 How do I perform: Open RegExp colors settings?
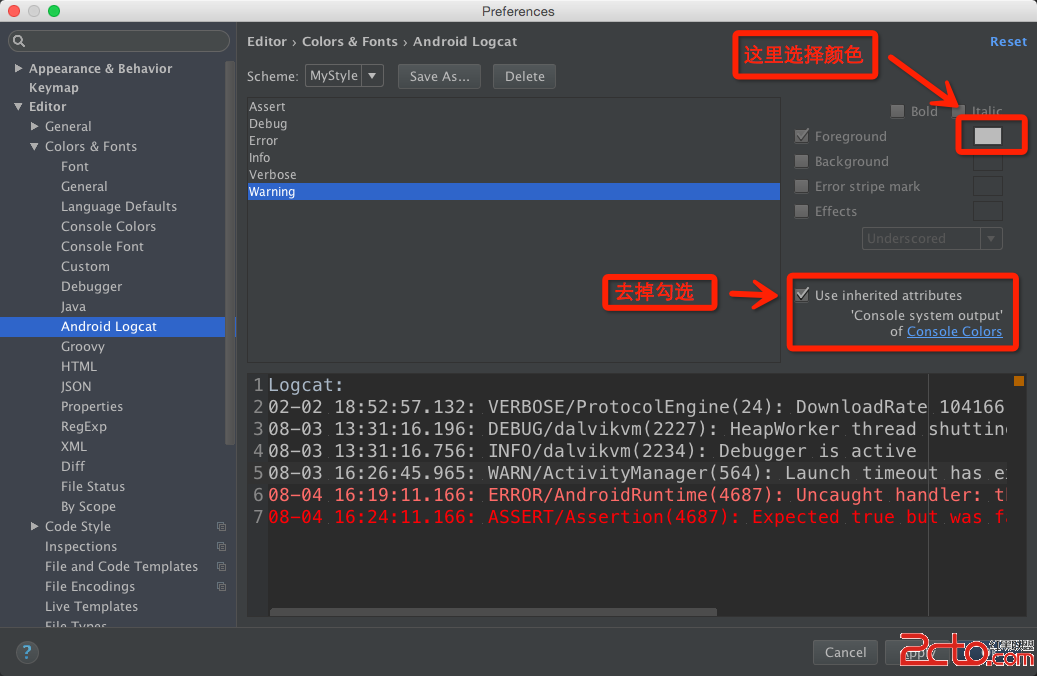tap(83, 427)
